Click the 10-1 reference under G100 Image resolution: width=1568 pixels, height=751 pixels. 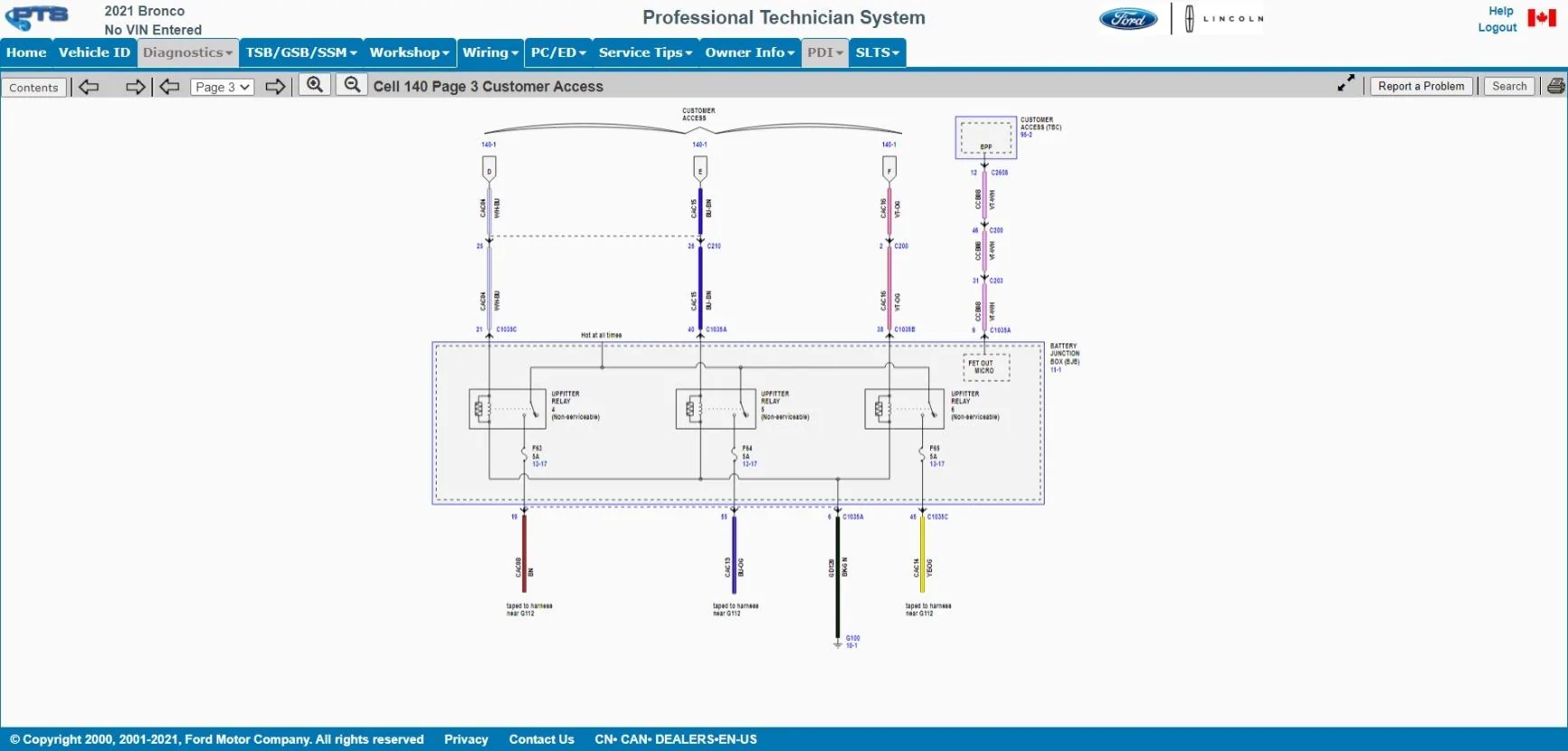coord(852,645)
